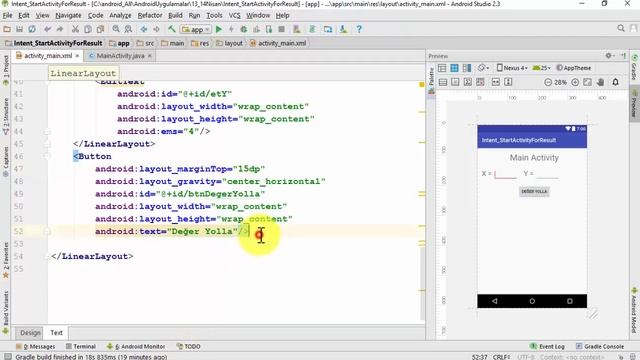The image size is (640, 360).
Task: Open the Palette side tab in preview
Action: coord(431,80)
